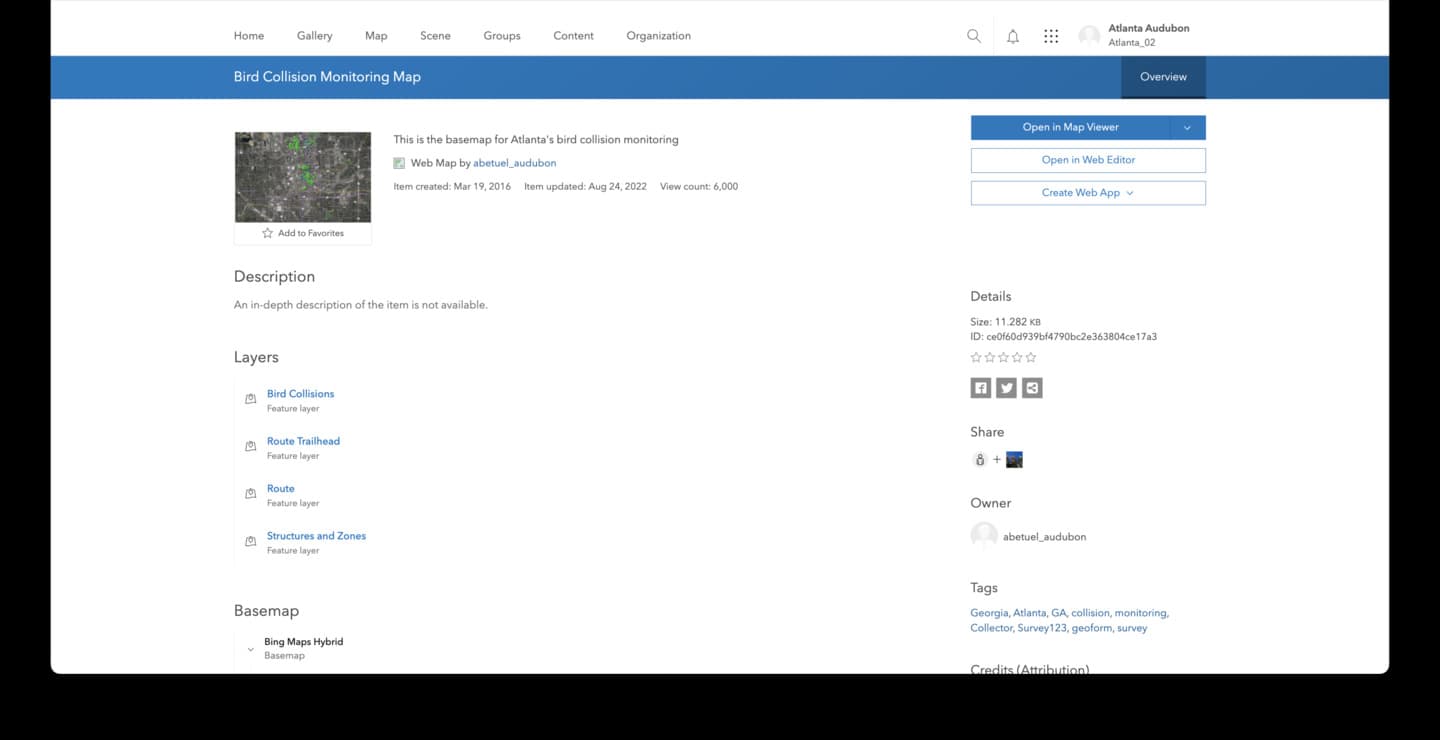
Task: Open the search magnifier icon
Action: pos(973,36)
